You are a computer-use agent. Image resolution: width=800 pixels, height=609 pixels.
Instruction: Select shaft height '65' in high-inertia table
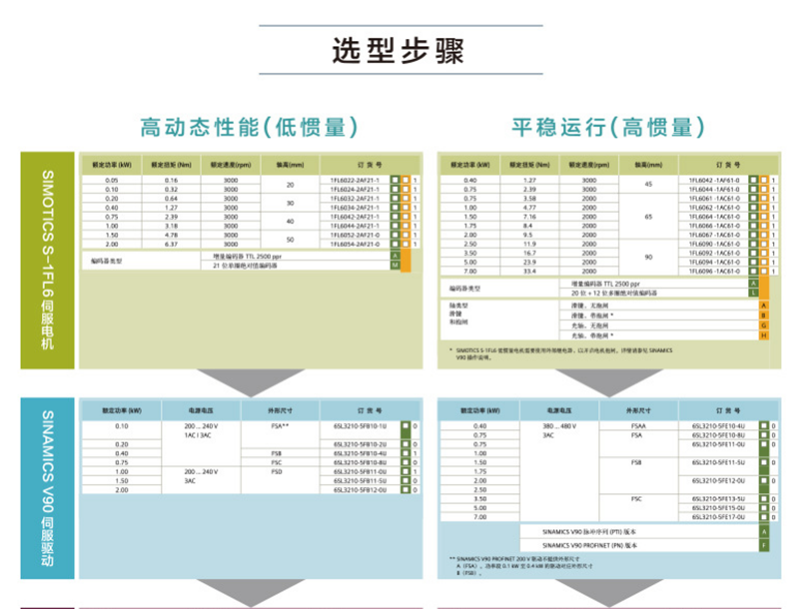coord(648,217)
